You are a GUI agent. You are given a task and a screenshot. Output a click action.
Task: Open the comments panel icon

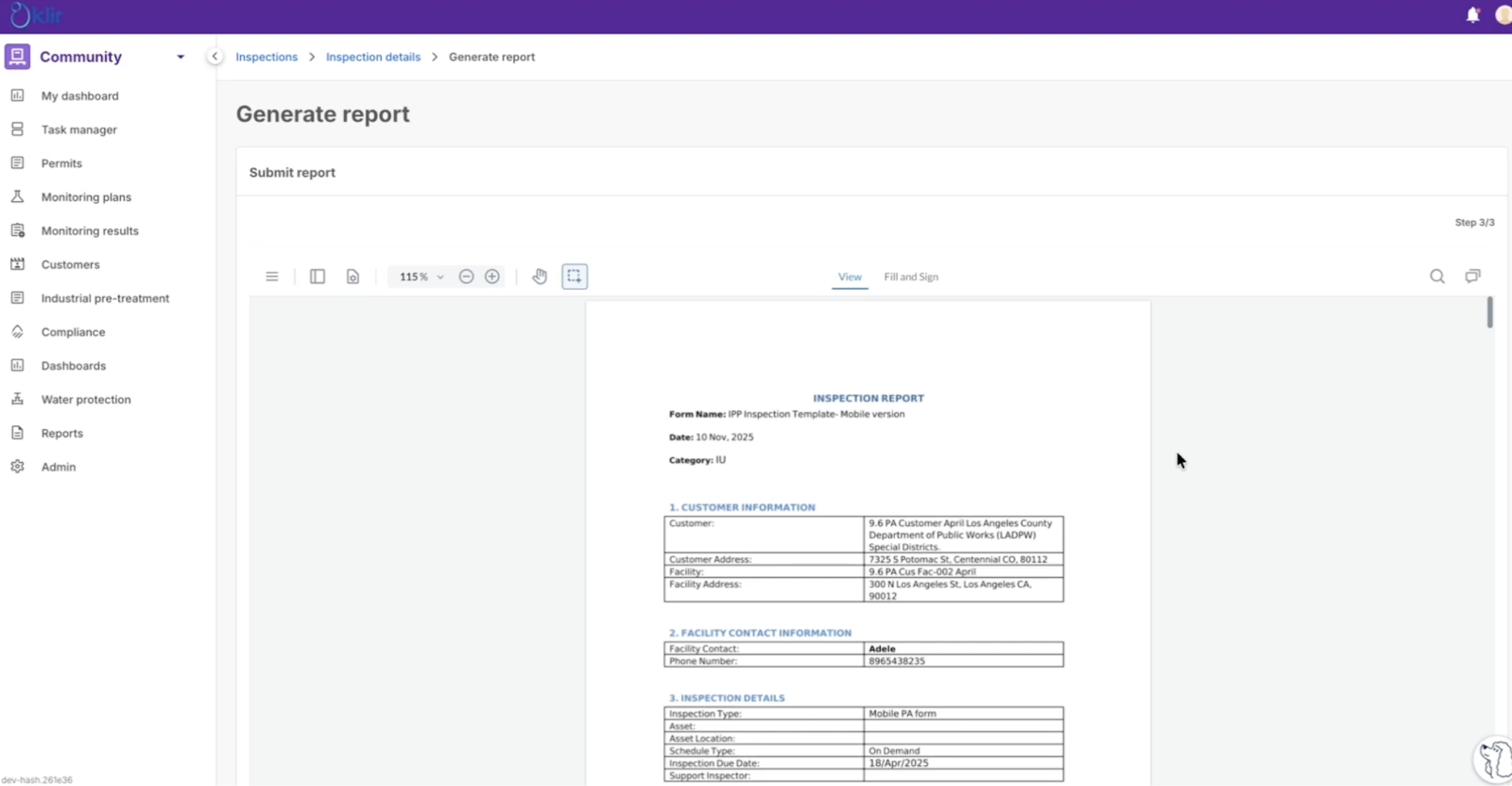point(1472,277)
